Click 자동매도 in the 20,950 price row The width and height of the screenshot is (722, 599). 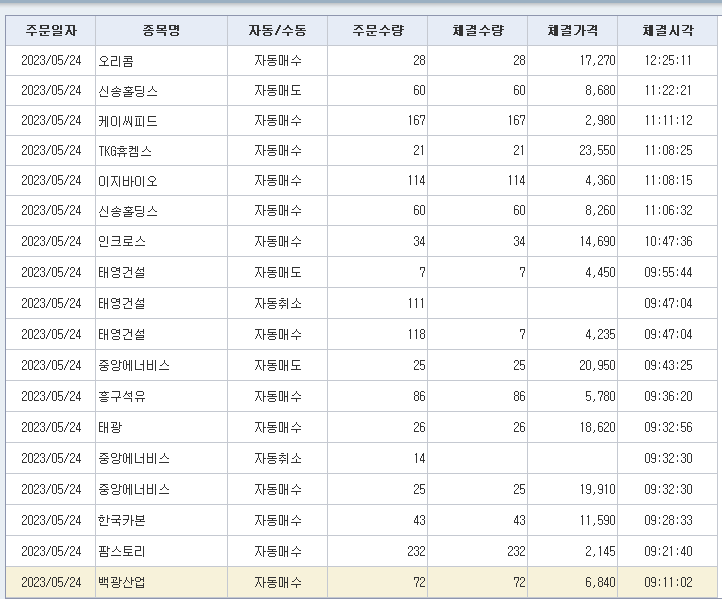pos(278,366)
